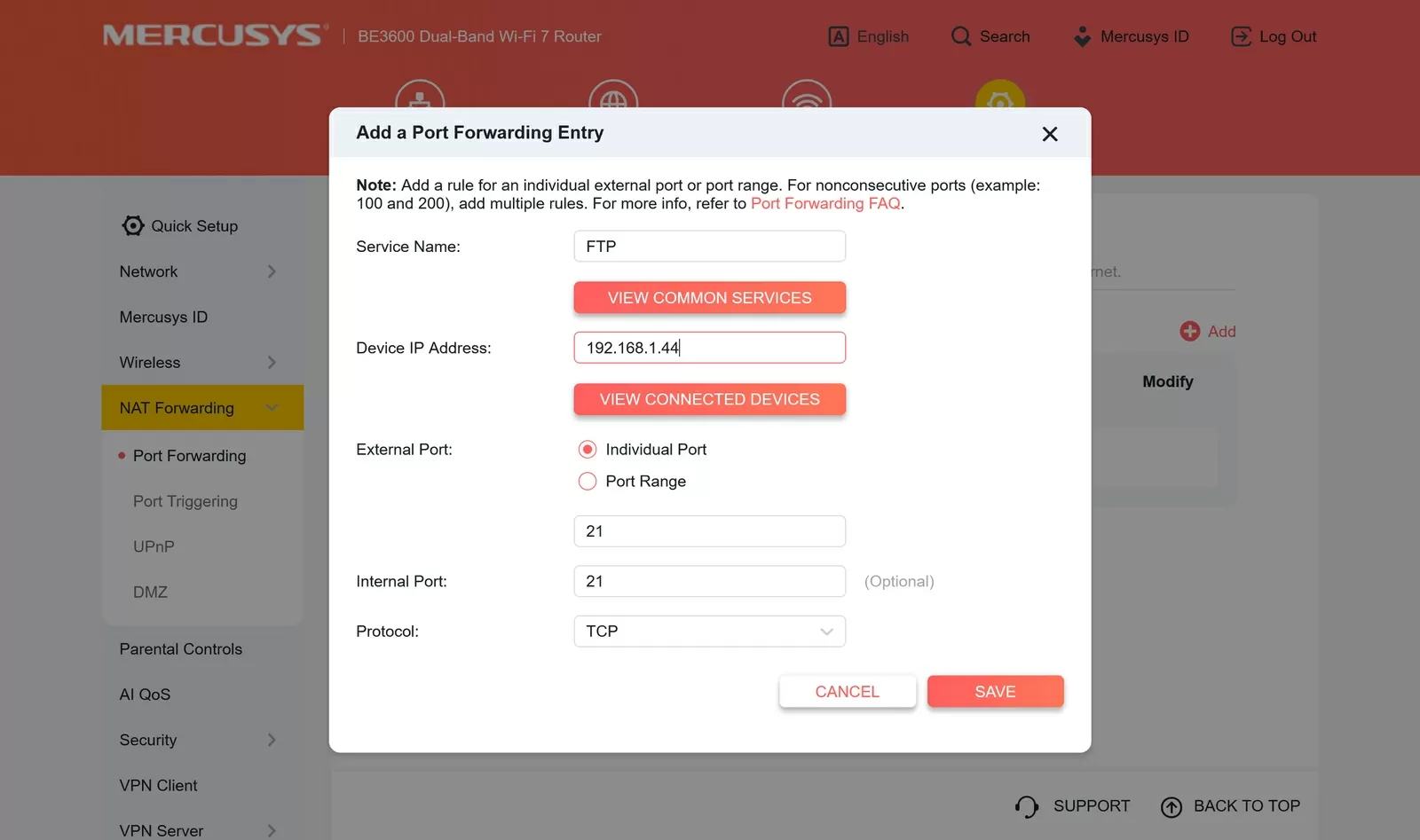
Task: Open the Port Triggering menu item
Action: [185, 501]
